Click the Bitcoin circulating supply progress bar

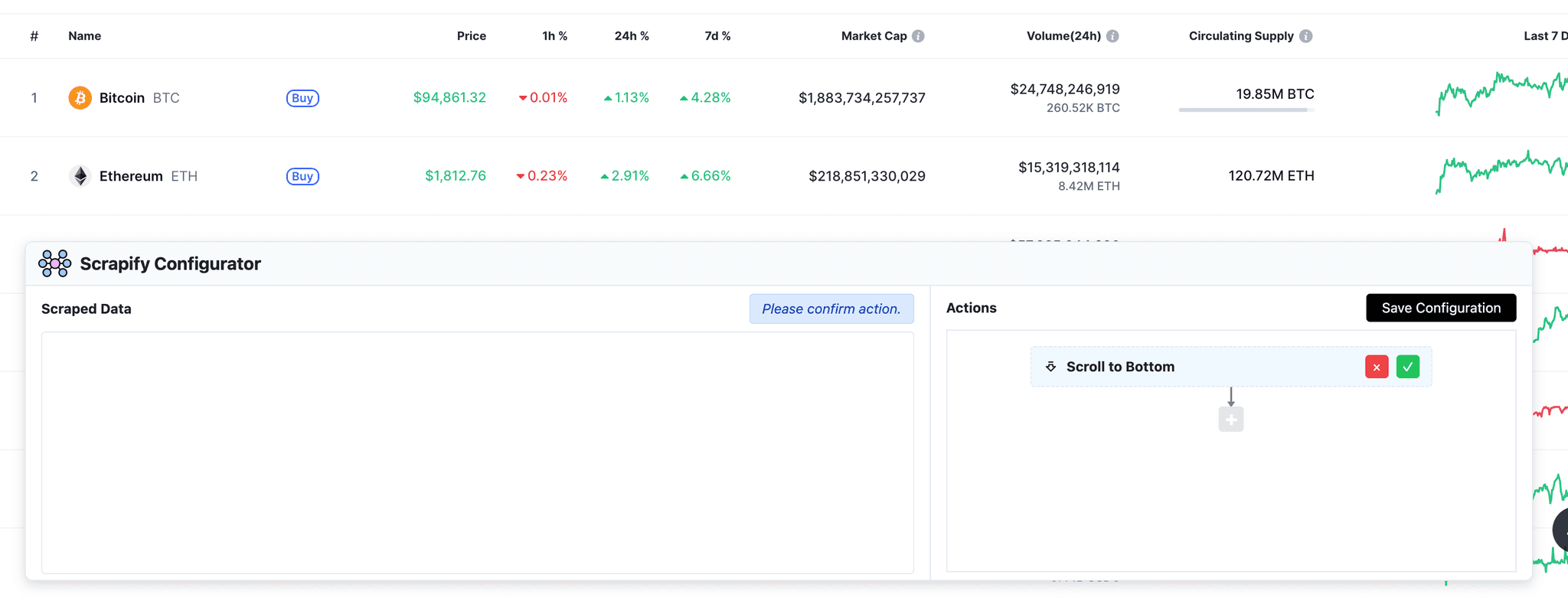point(1246,110)
